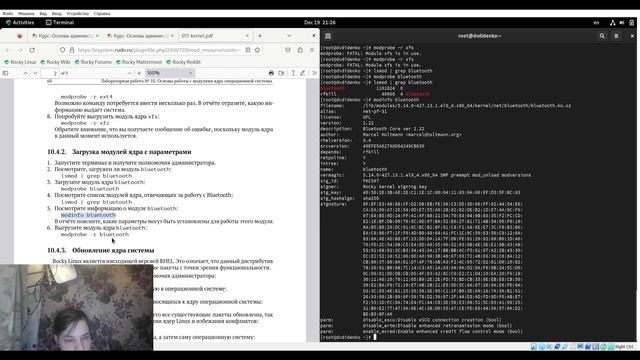Select the PDF text annotation tool
This screenshot has height=360, width=640.
click(293, 73)
